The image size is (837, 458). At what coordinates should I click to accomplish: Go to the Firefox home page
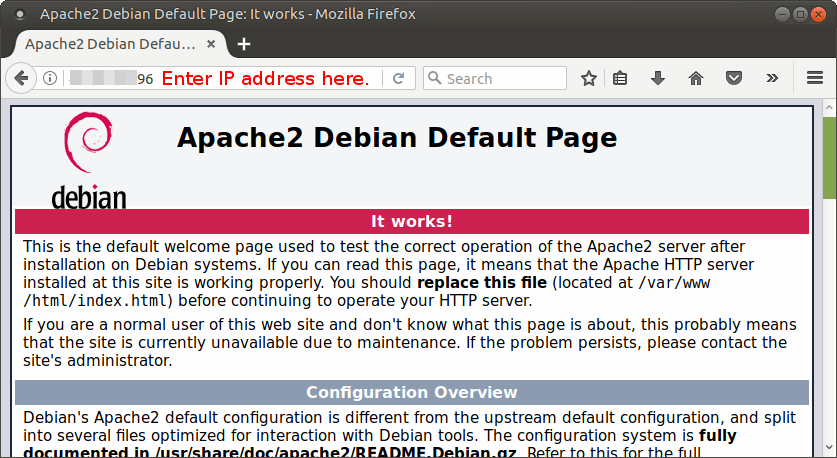(x=696, y=78)
